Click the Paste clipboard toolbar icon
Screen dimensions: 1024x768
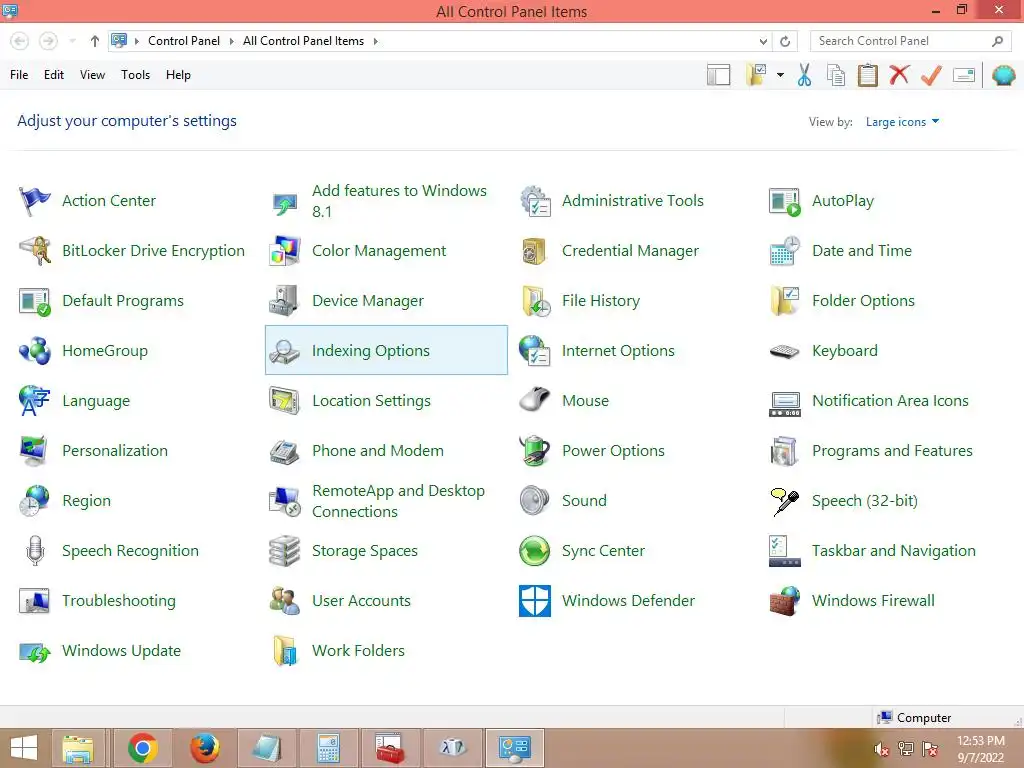tap(867, 75)
